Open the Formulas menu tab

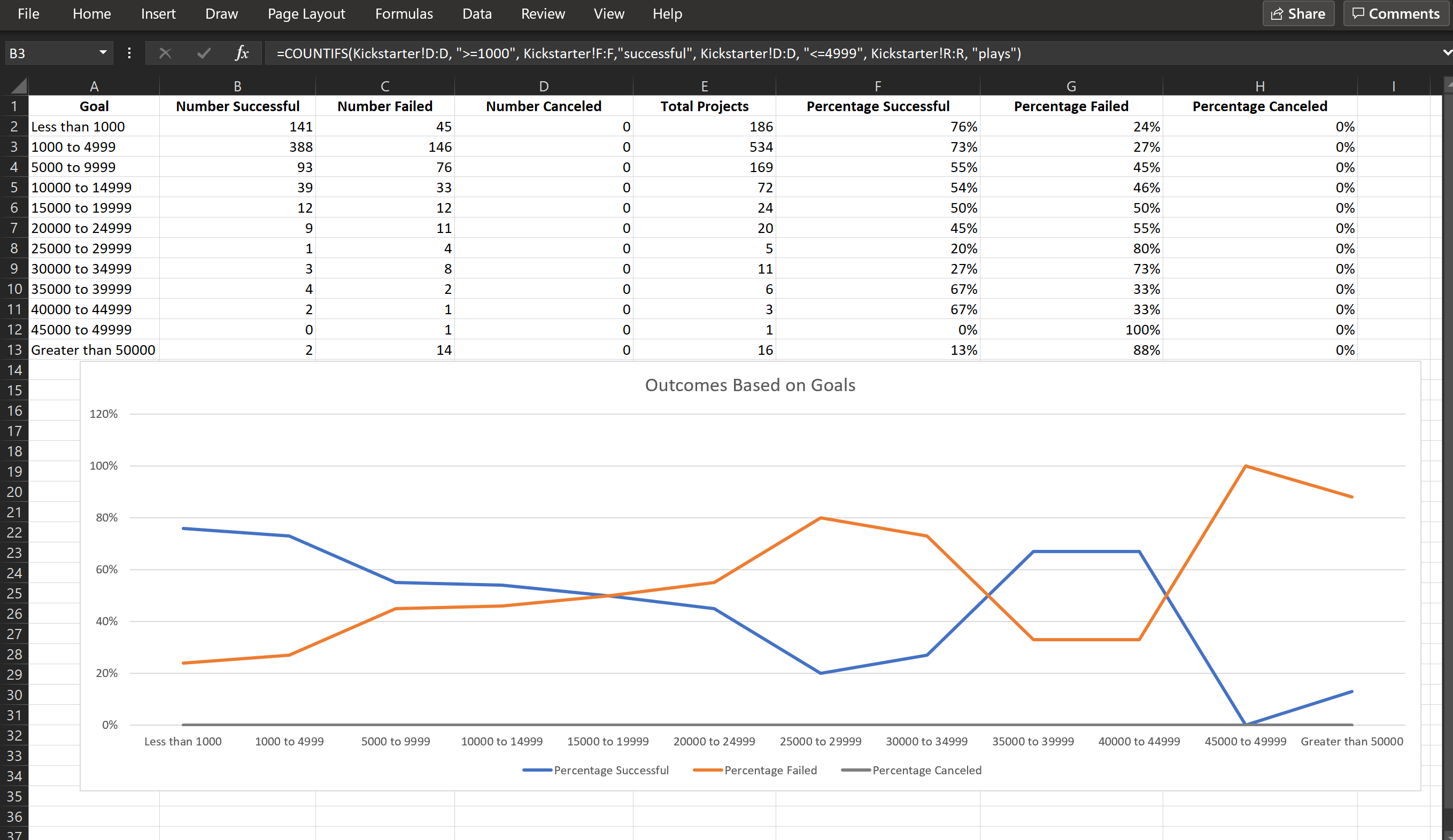tap(404, 13)
